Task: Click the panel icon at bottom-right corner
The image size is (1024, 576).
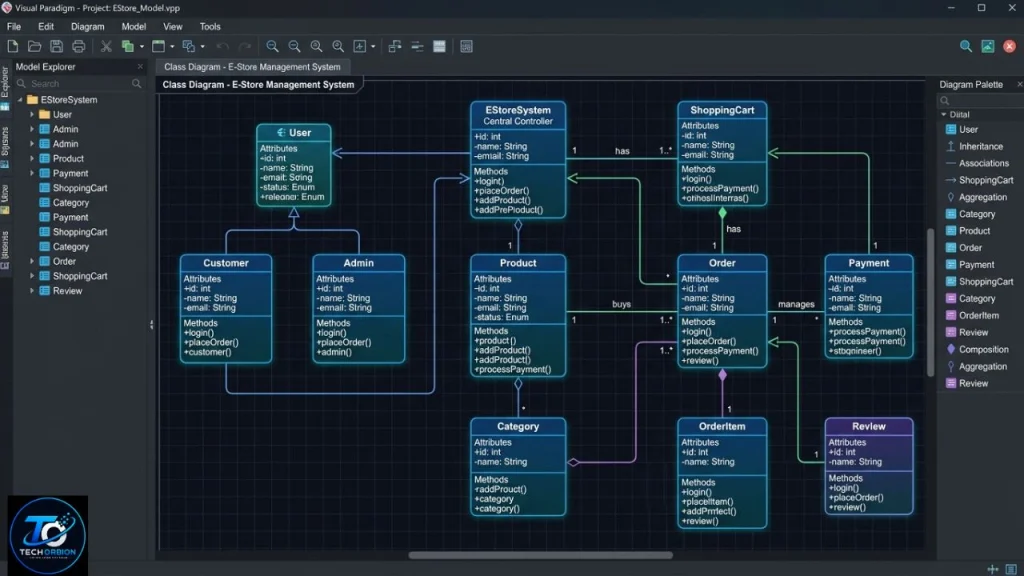Action: (x=1011, y=569)
